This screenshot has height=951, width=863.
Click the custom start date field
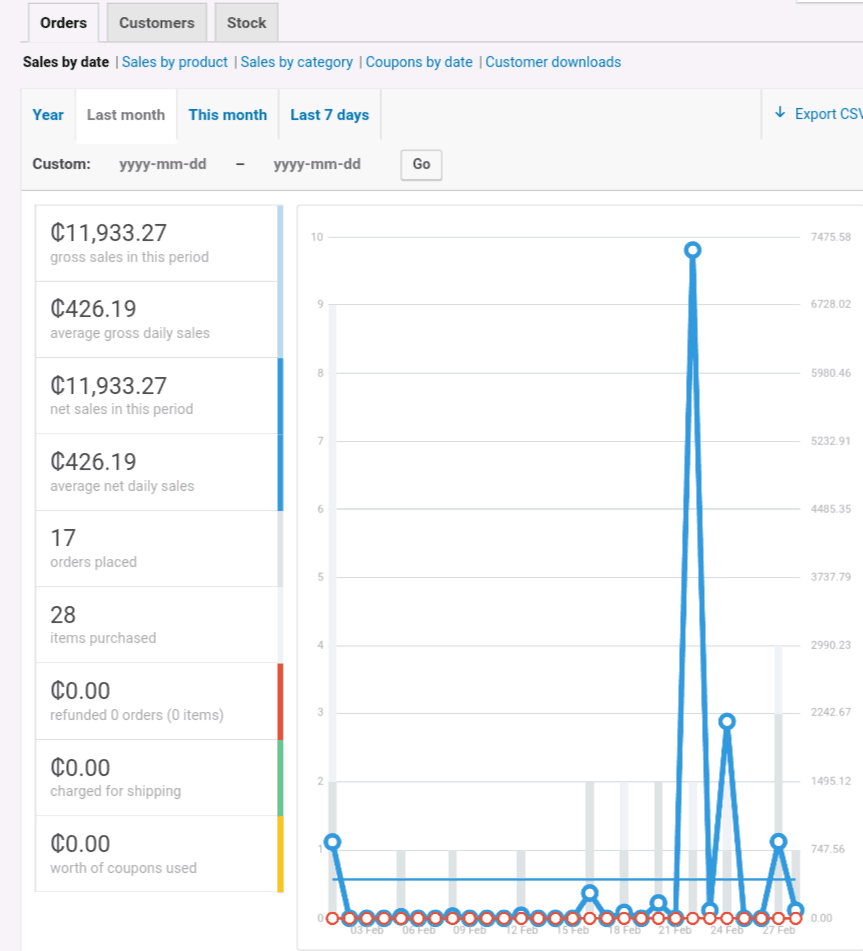[x=163, y=164]
